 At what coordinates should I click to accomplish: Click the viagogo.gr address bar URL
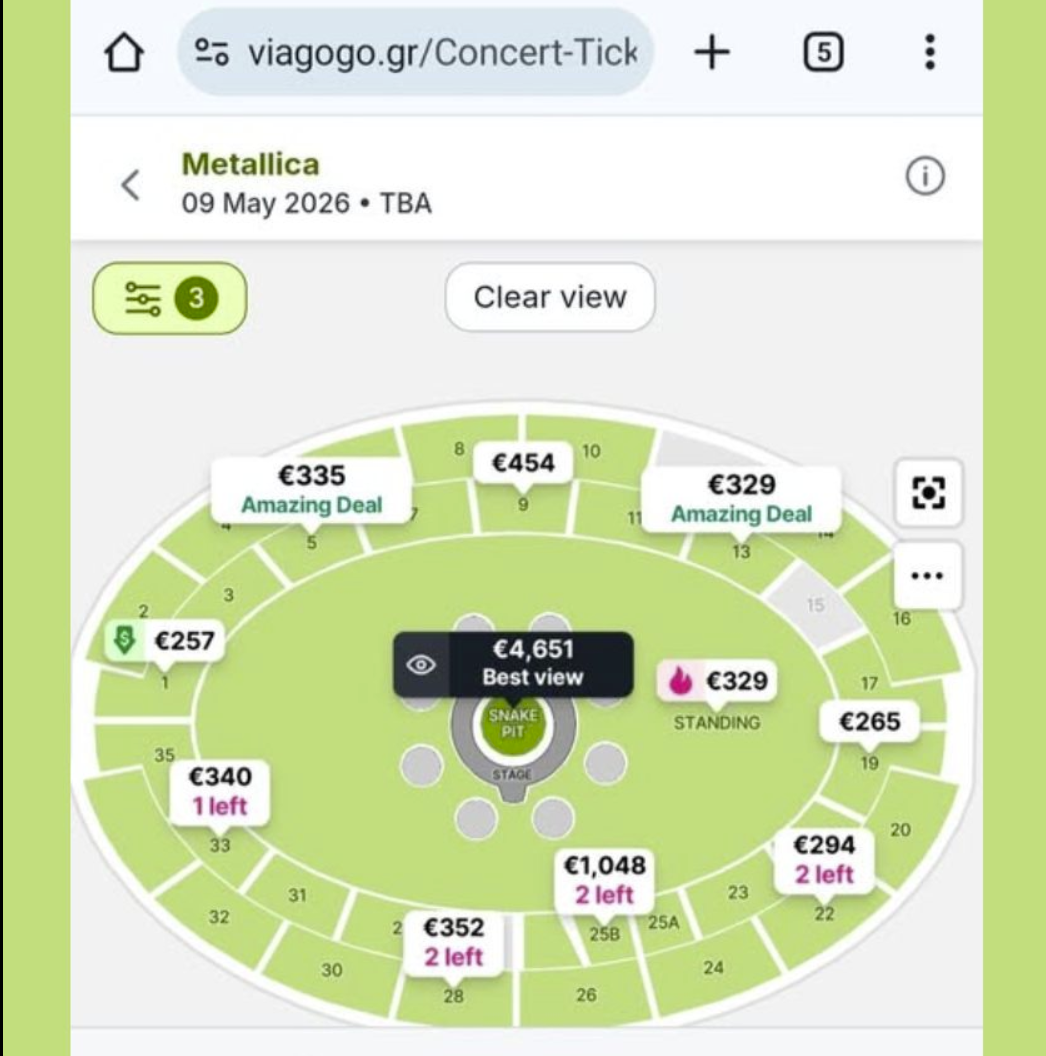point(442,53)
